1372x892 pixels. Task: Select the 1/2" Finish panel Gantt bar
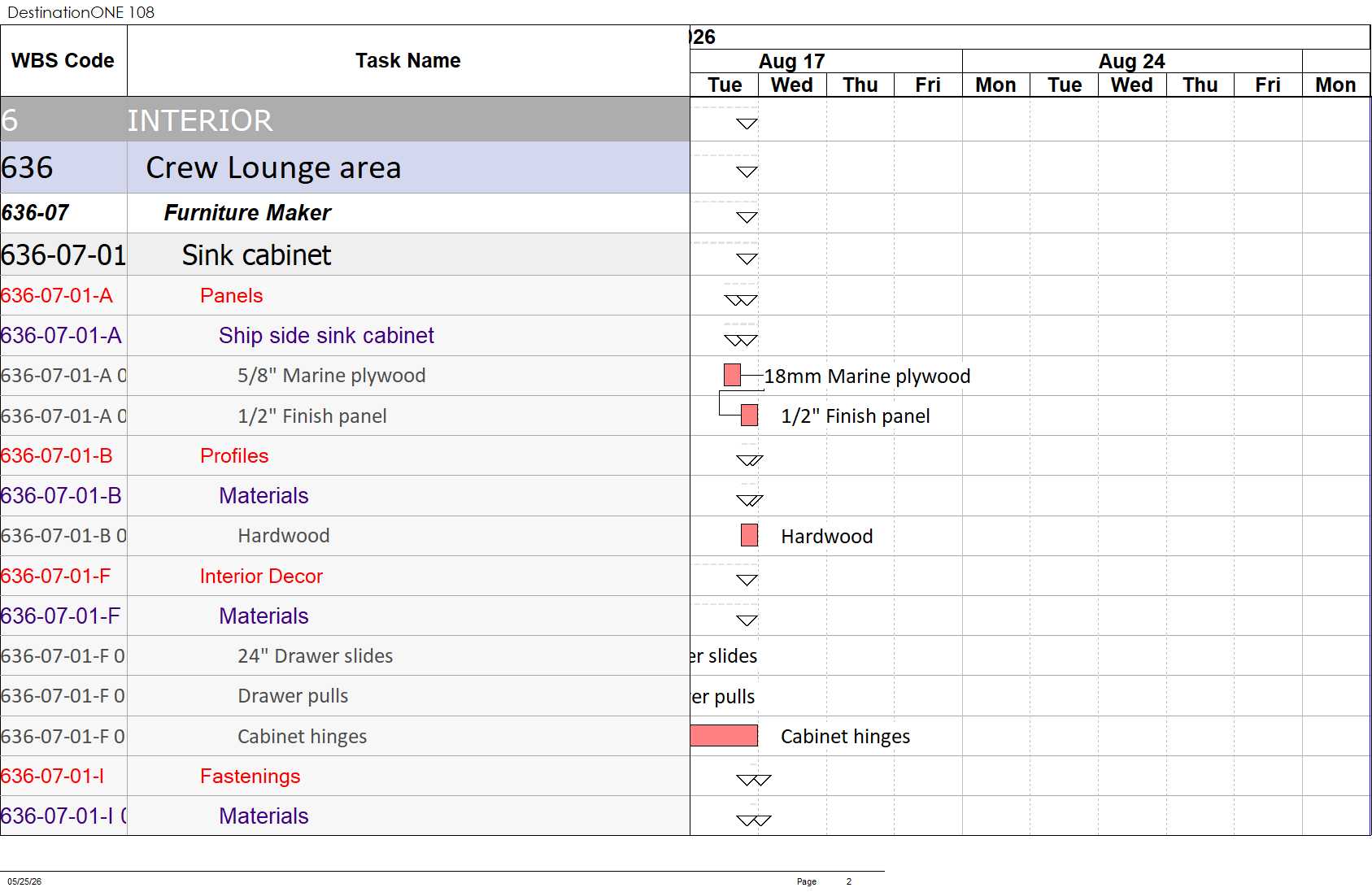(x=749, y=416)
